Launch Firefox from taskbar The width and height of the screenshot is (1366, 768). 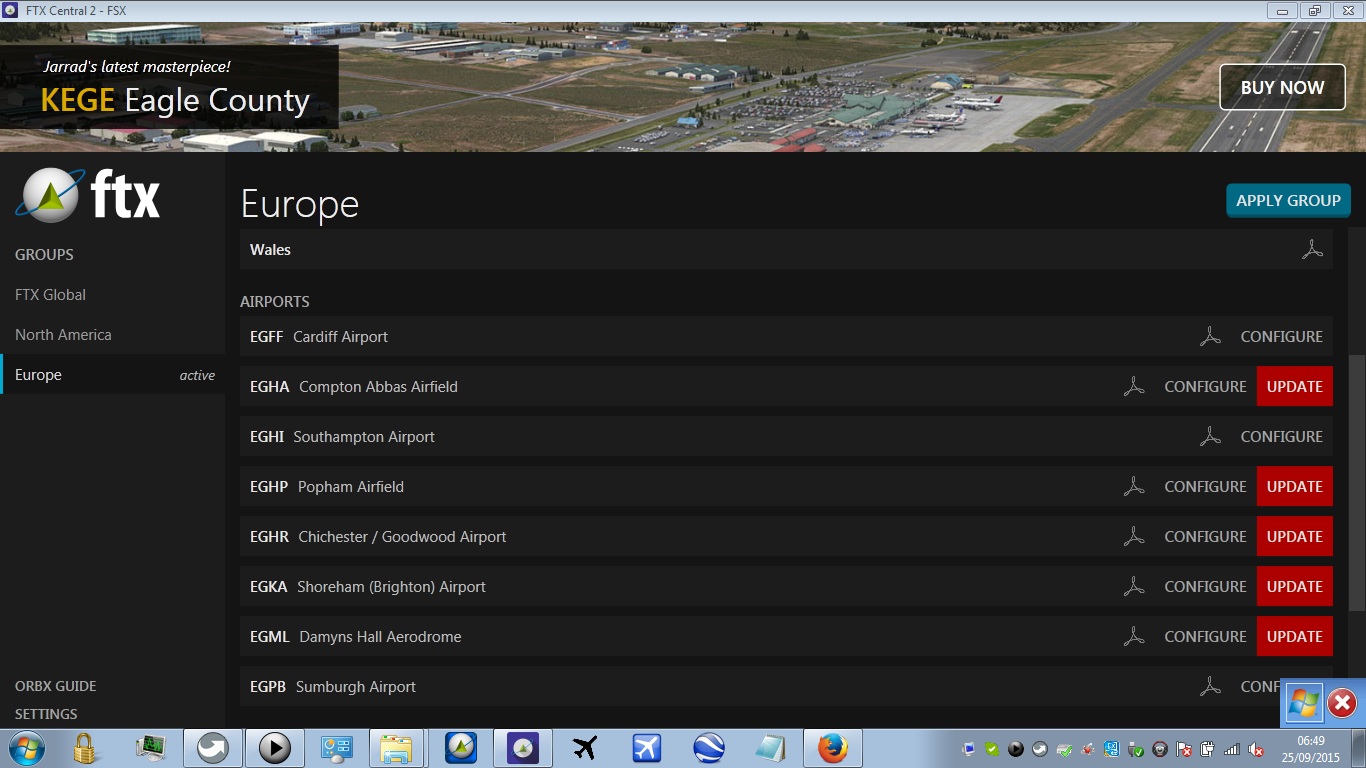point(832,748)
